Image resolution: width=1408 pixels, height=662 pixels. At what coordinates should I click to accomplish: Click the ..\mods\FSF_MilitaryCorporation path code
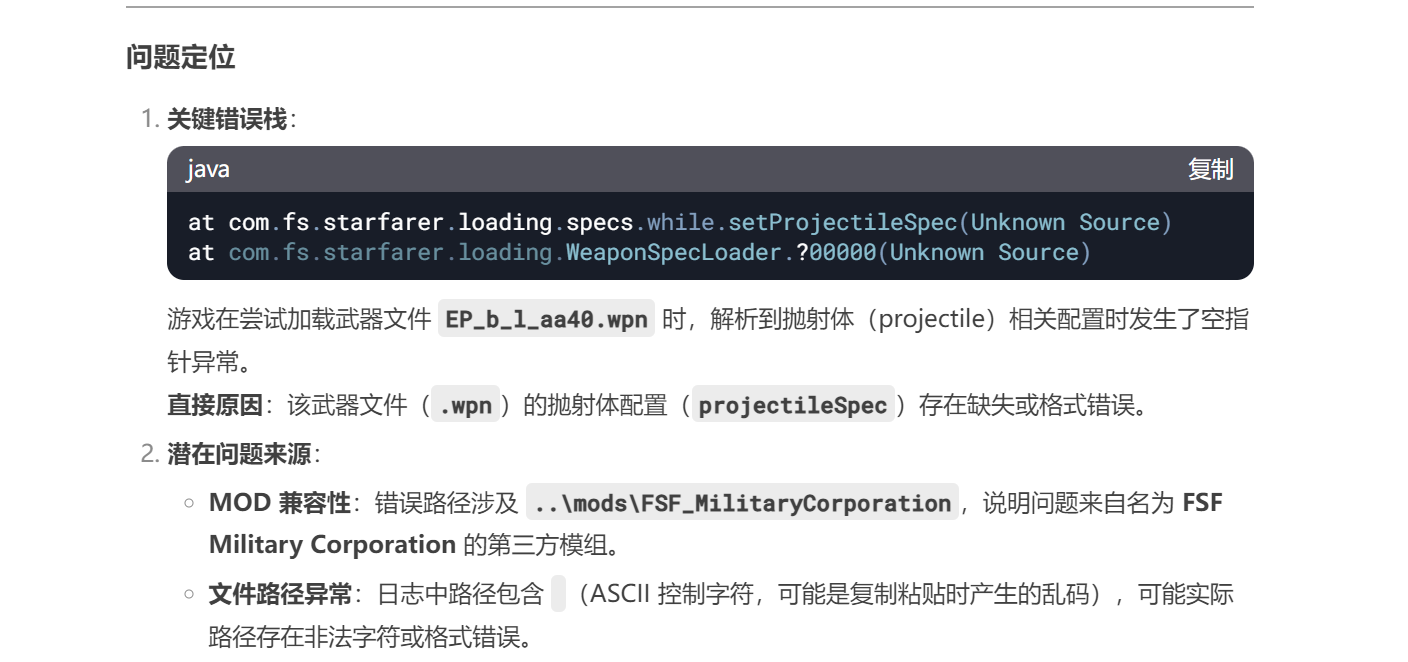tap(742, 503)
